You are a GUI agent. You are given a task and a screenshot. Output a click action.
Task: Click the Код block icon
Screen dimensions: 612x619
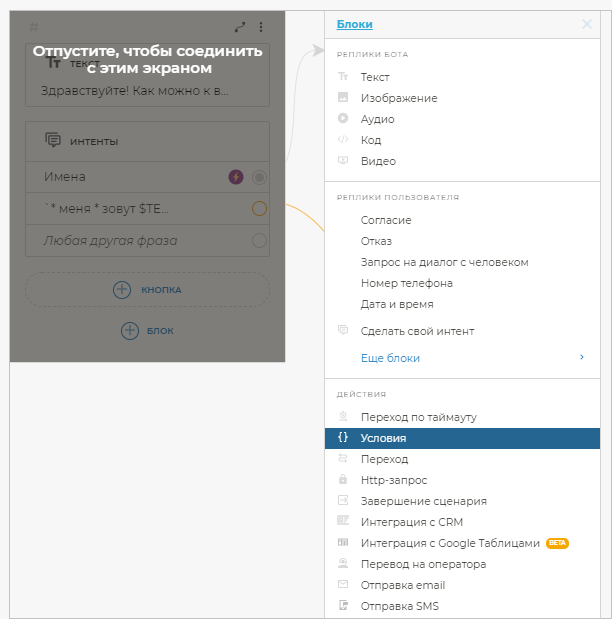pyautogui.click(x=343, y=140)
